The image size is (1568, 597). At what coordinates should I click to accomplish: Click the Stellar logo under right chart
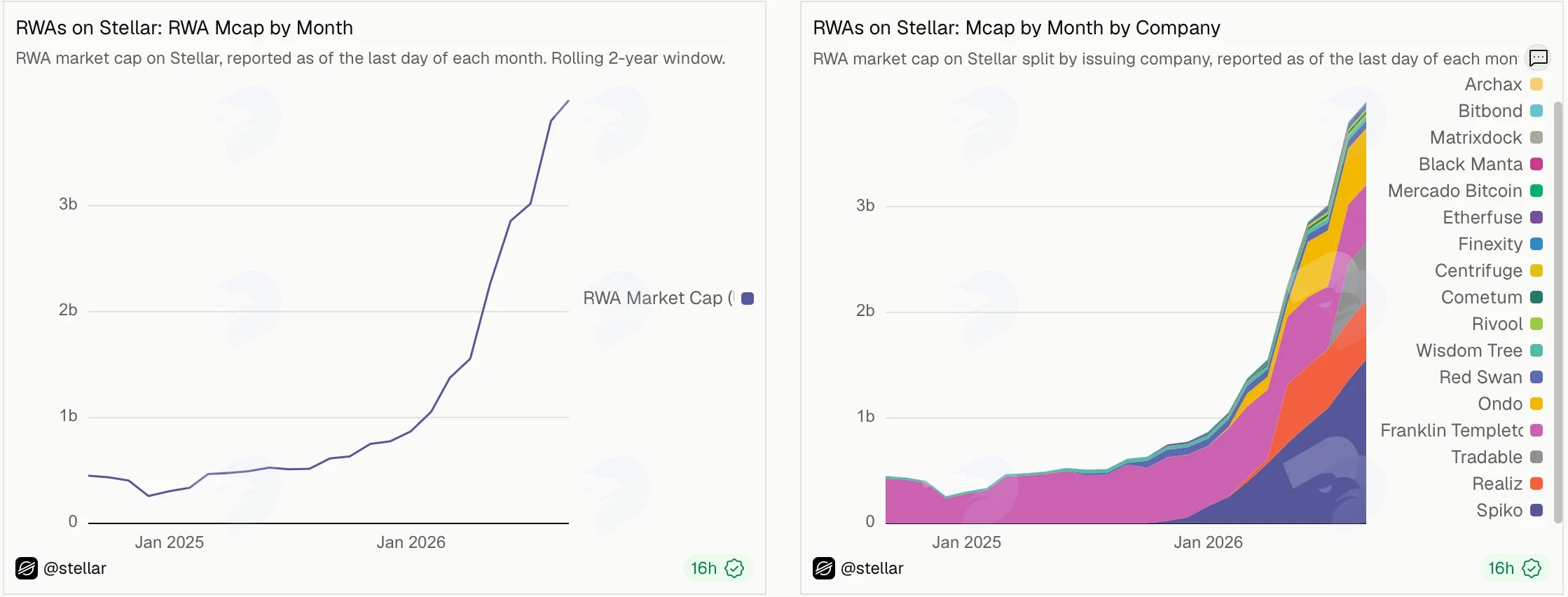click(824, 568)
